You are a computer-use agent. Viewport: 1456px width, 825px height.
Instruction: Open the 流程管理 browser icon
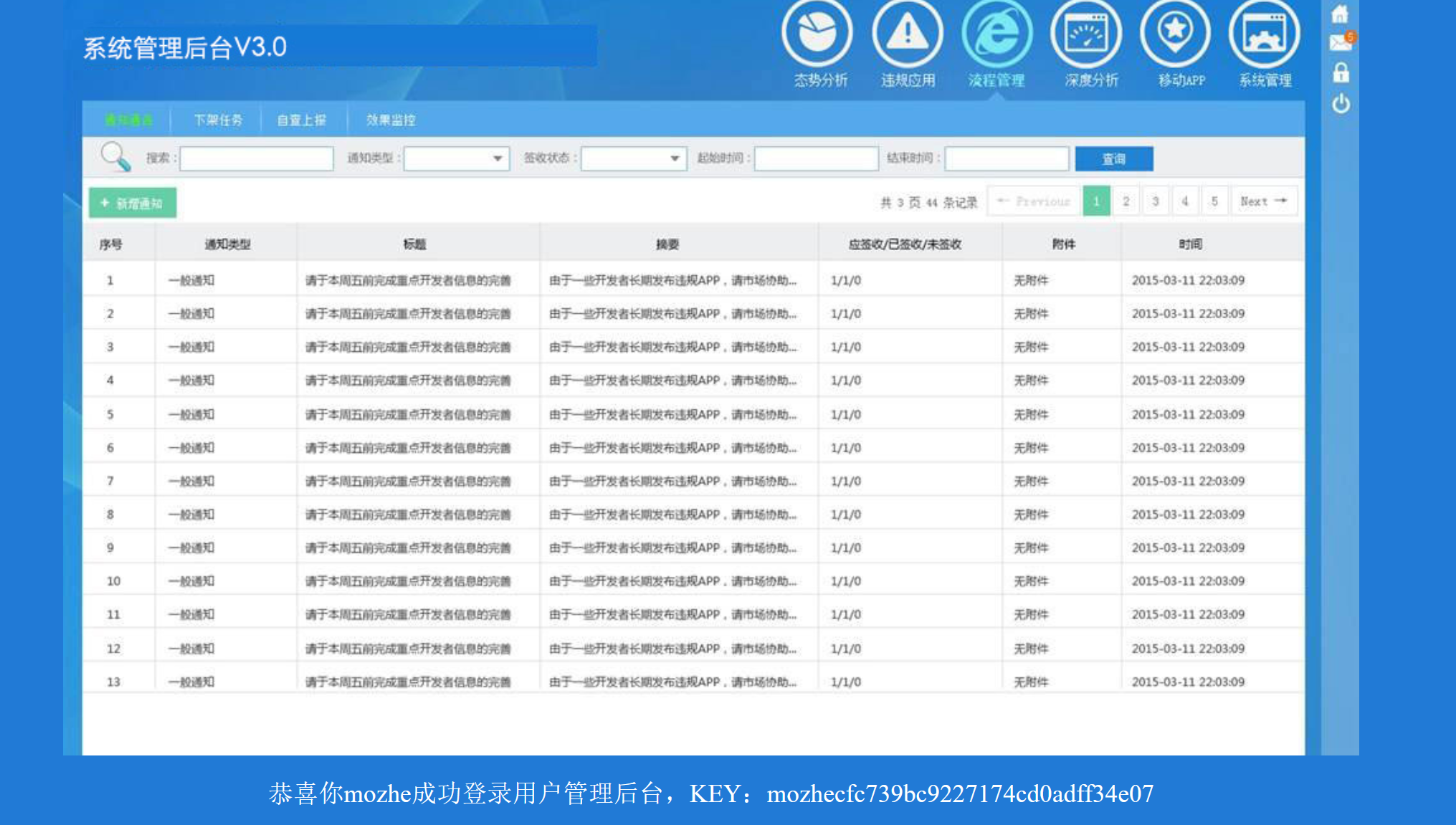click(x=996, y=33)
